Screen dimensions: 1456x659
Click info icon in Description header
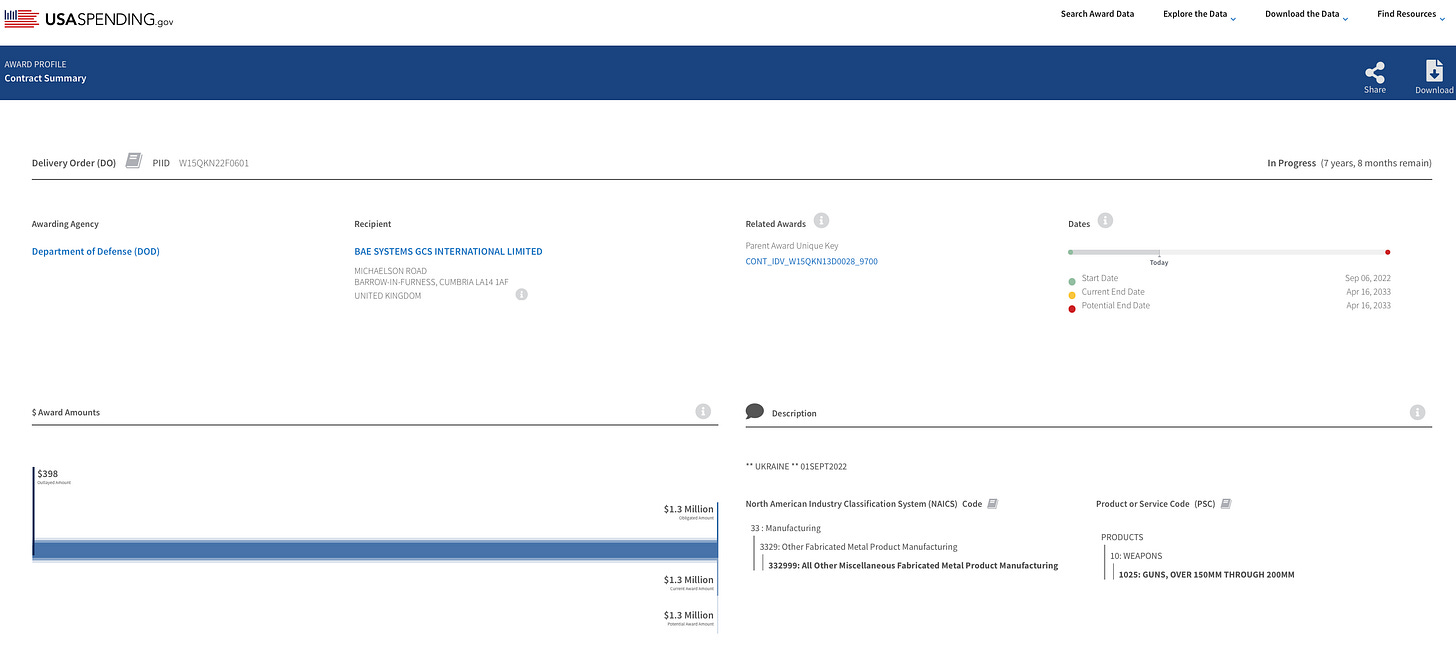pos(1417,412)
